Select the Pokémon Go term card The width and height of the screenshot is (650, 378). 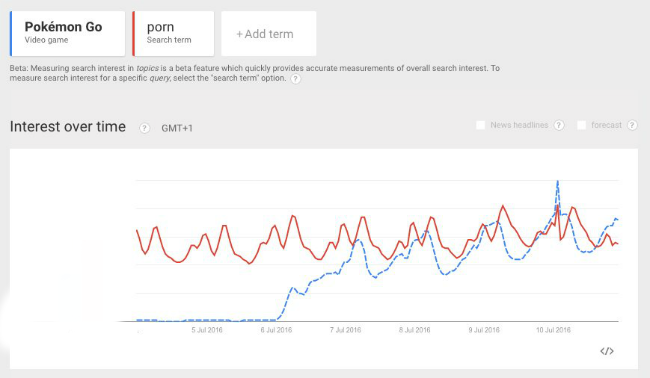click(x=68, y=34)
